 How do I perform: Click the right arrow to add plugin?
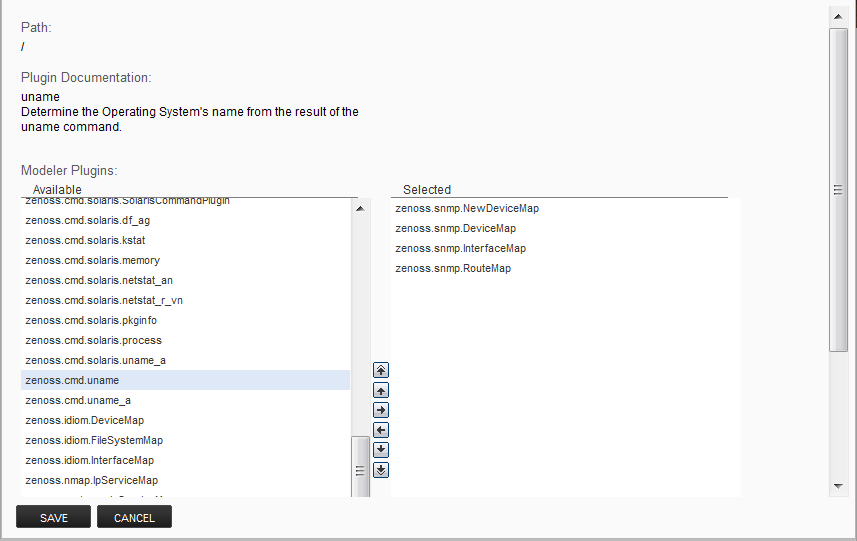coord(380,410)
